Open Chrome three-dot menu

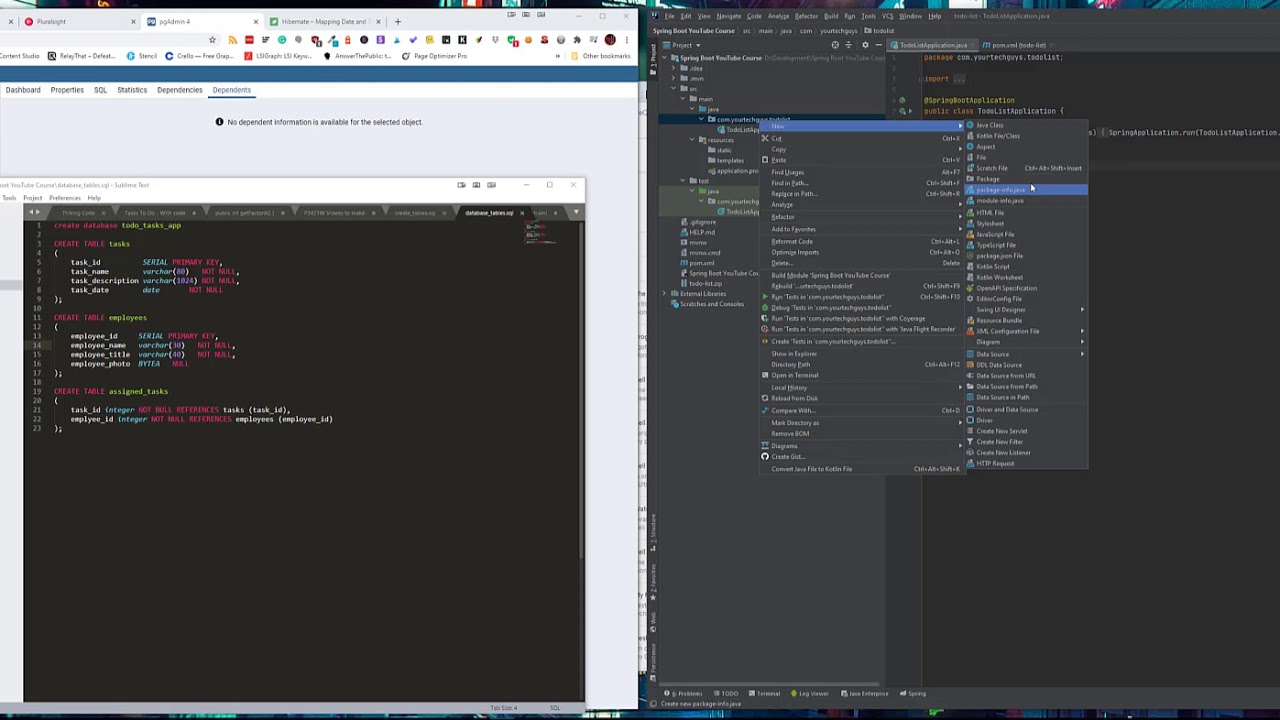click(627, 40)
